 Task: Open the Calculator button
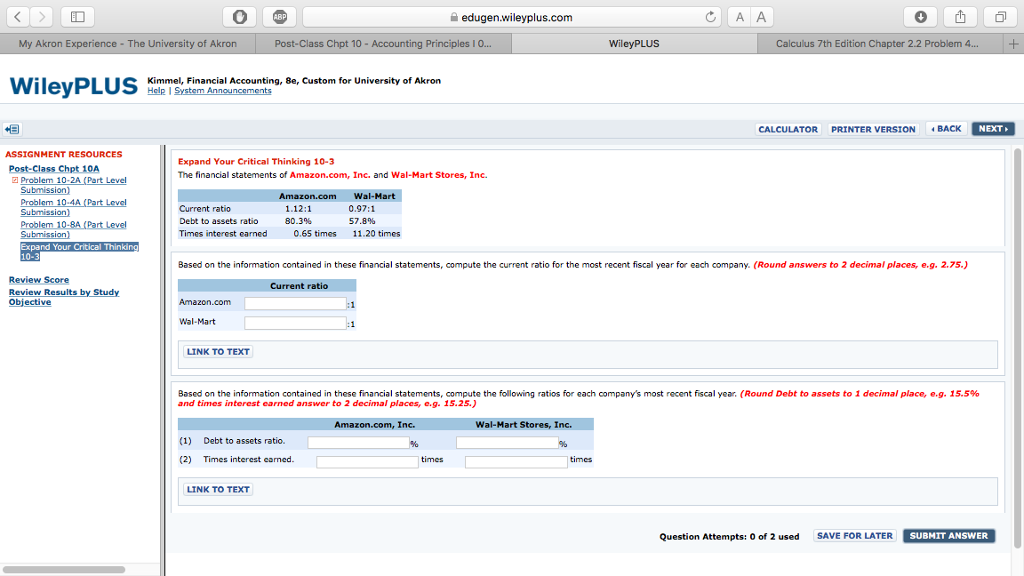coord(788,129)
